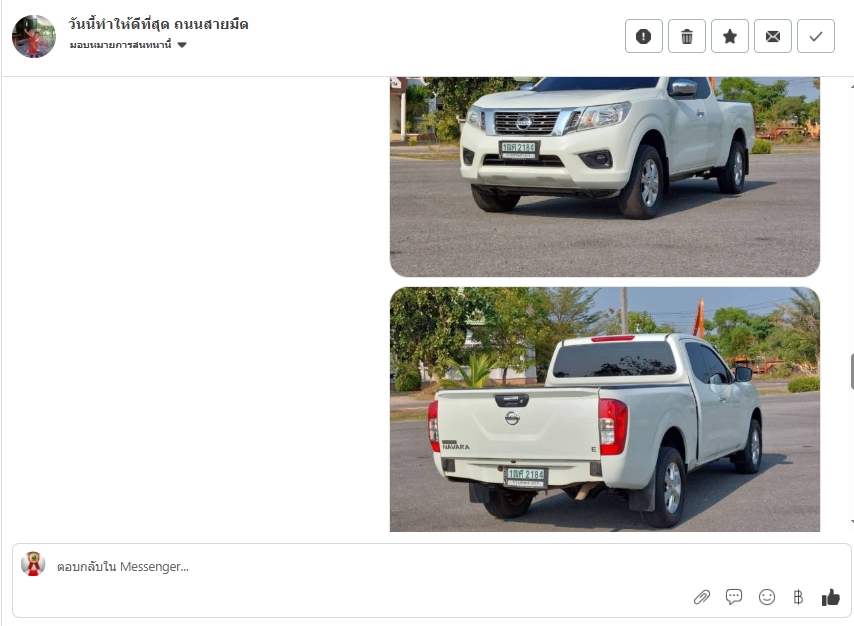Attach a file using paperclip icon
854x626 pixels.
(x=702, y=597)
